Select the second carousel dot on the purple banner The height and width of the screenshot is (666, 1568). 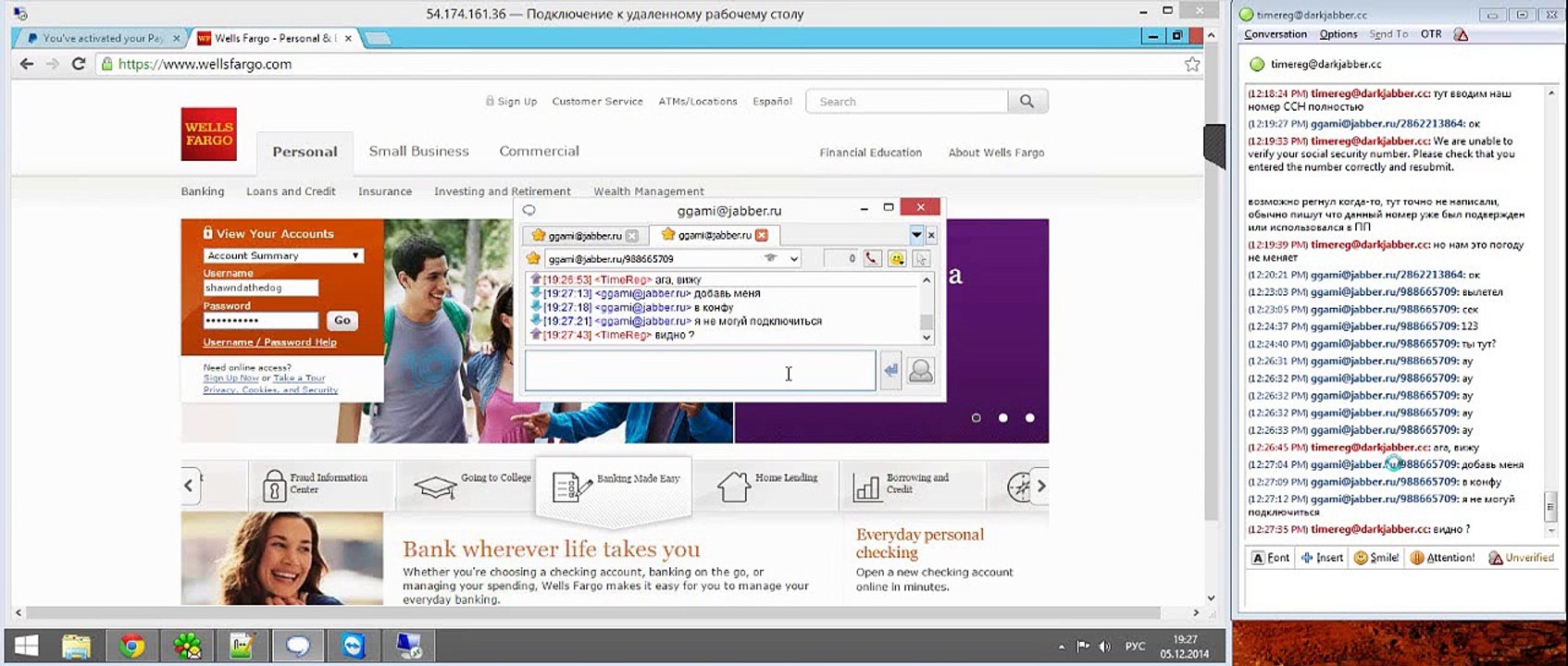[1002, 418]
